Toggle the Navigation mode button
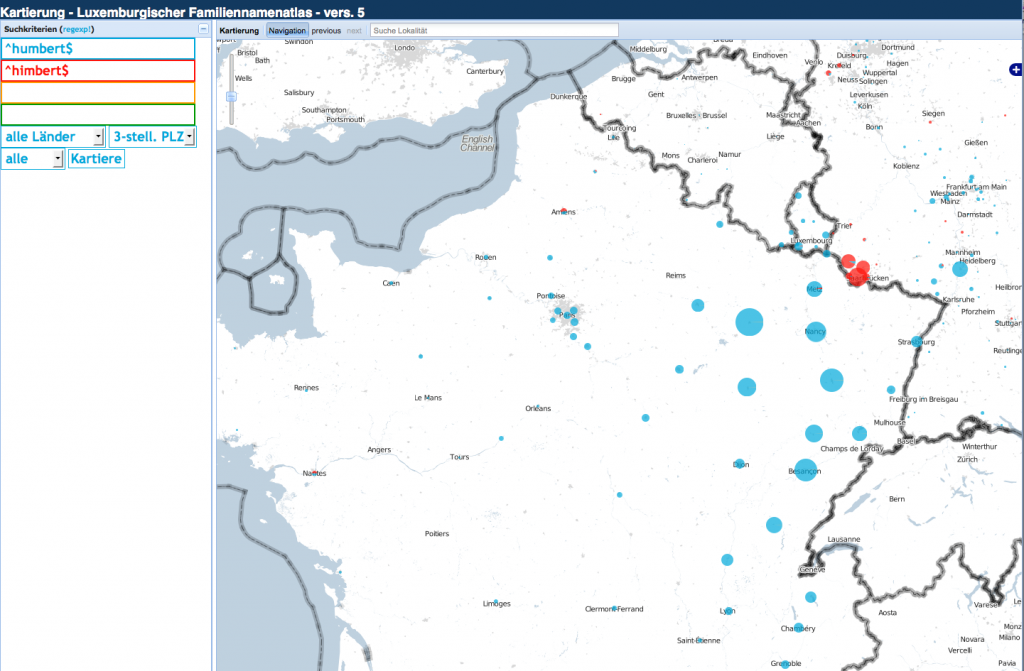Screen dimensions: 1024x671 click(287, 31)
